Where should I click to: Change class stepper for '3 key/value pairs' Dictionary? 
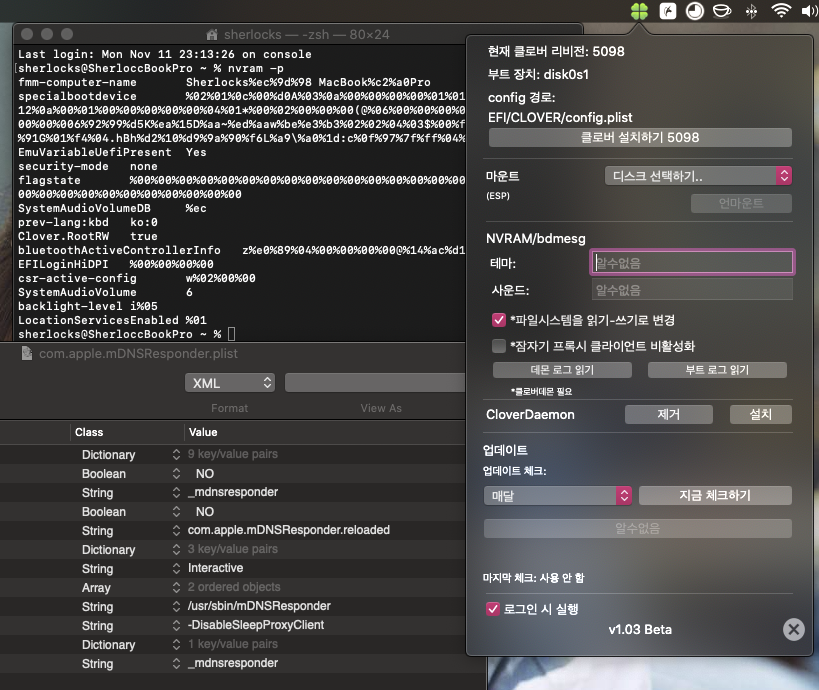[176, 549]
